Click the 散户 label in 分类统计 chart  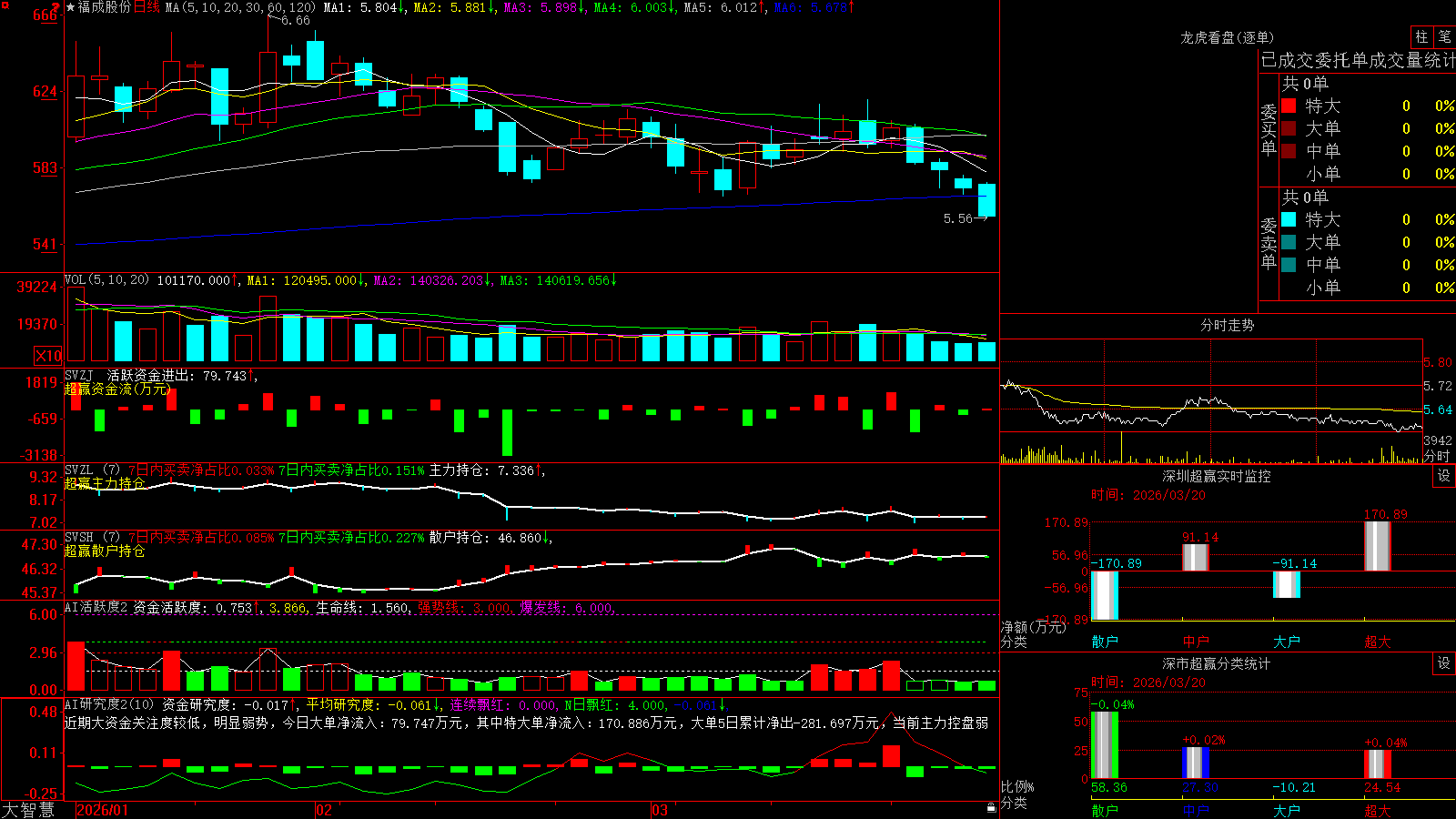(x=1105, y=810)
